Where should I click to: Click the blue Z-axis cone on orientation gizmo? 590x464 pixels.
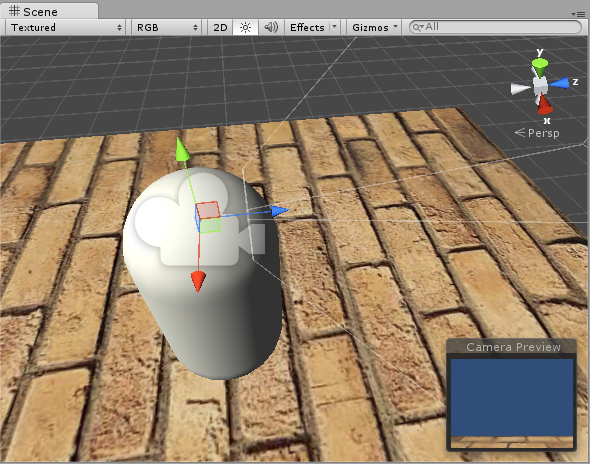[x=560, y=83]
